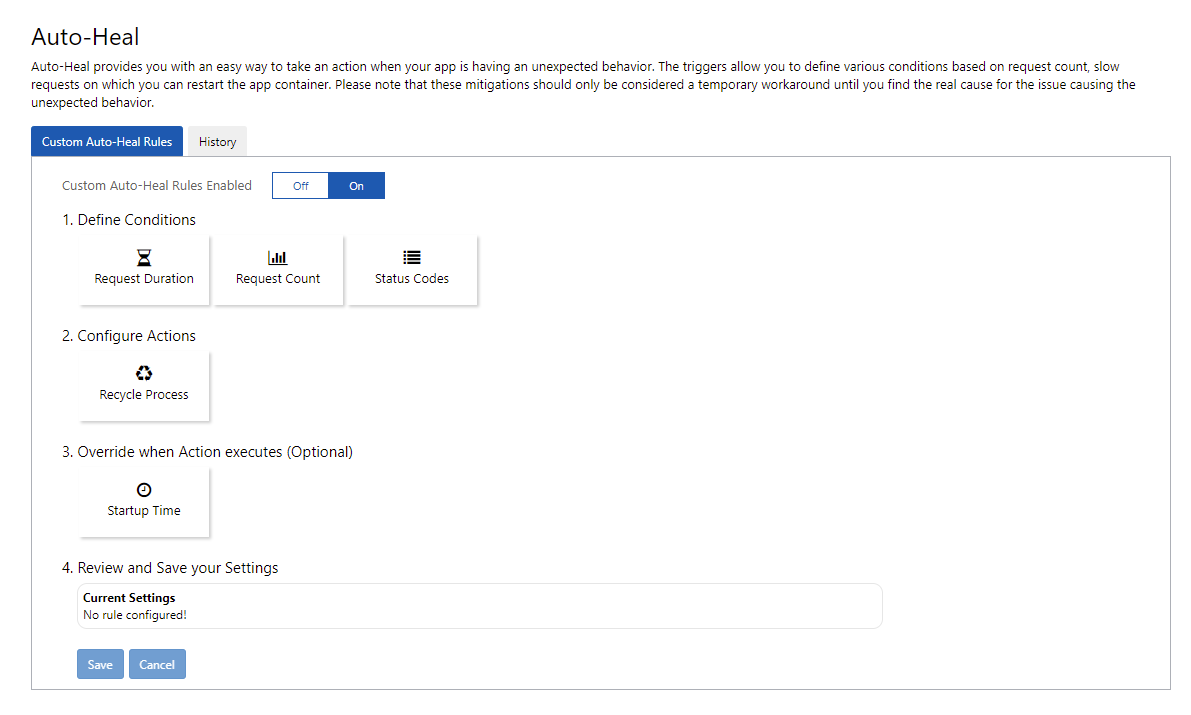Click the clock icon for Startup Time
Viewport: 1191px width, 715px height.
144,490
